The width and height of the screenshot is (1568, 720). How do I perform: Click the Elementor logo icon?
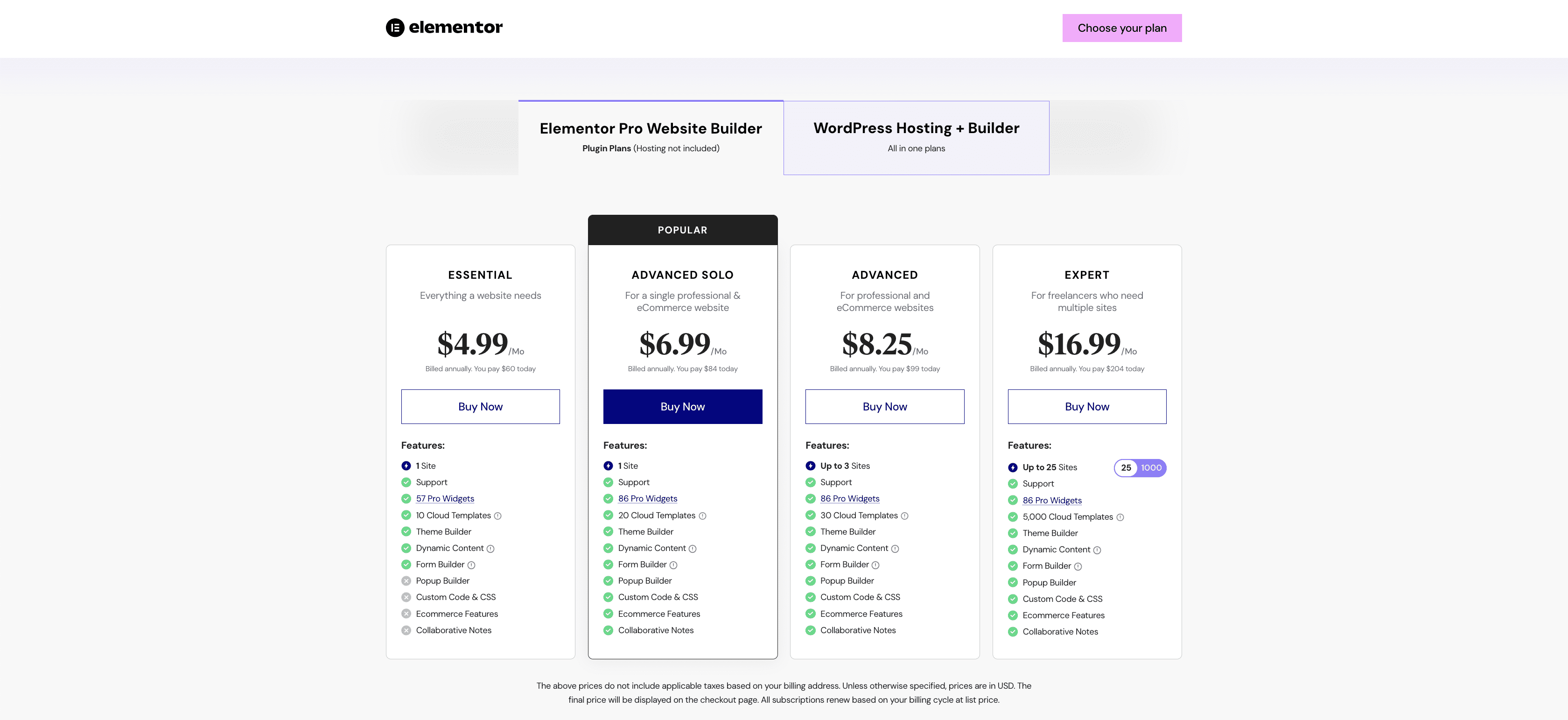(x=395, y=28)
